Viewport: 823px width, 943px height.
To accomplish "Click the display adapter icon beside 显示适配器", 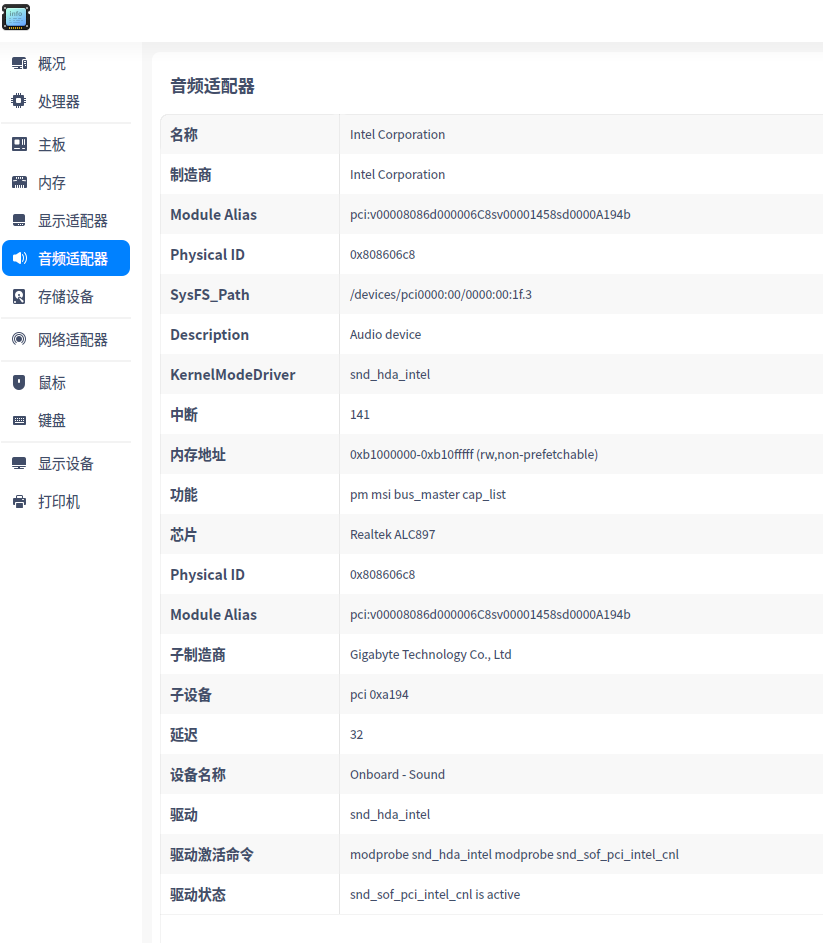I will click(19, 220).
